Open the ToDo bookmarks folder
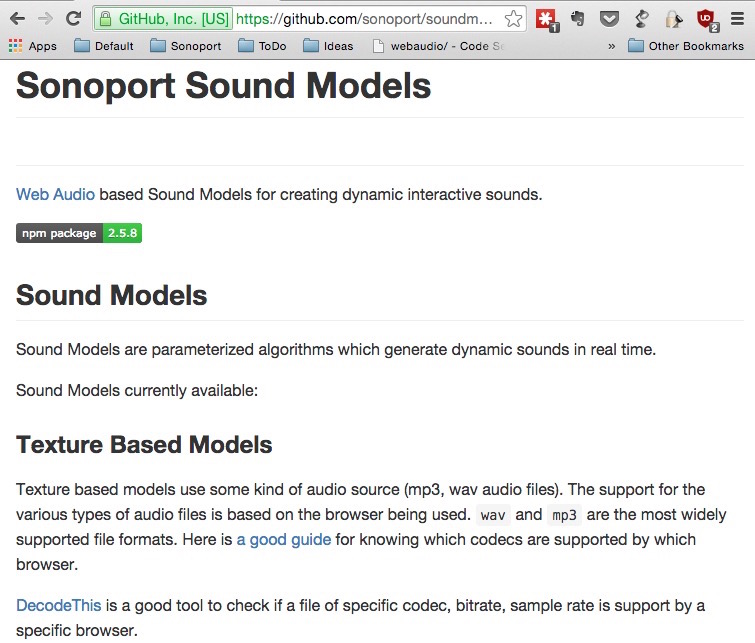The width and height of the screenshot is (755, 643). point(262,46)
